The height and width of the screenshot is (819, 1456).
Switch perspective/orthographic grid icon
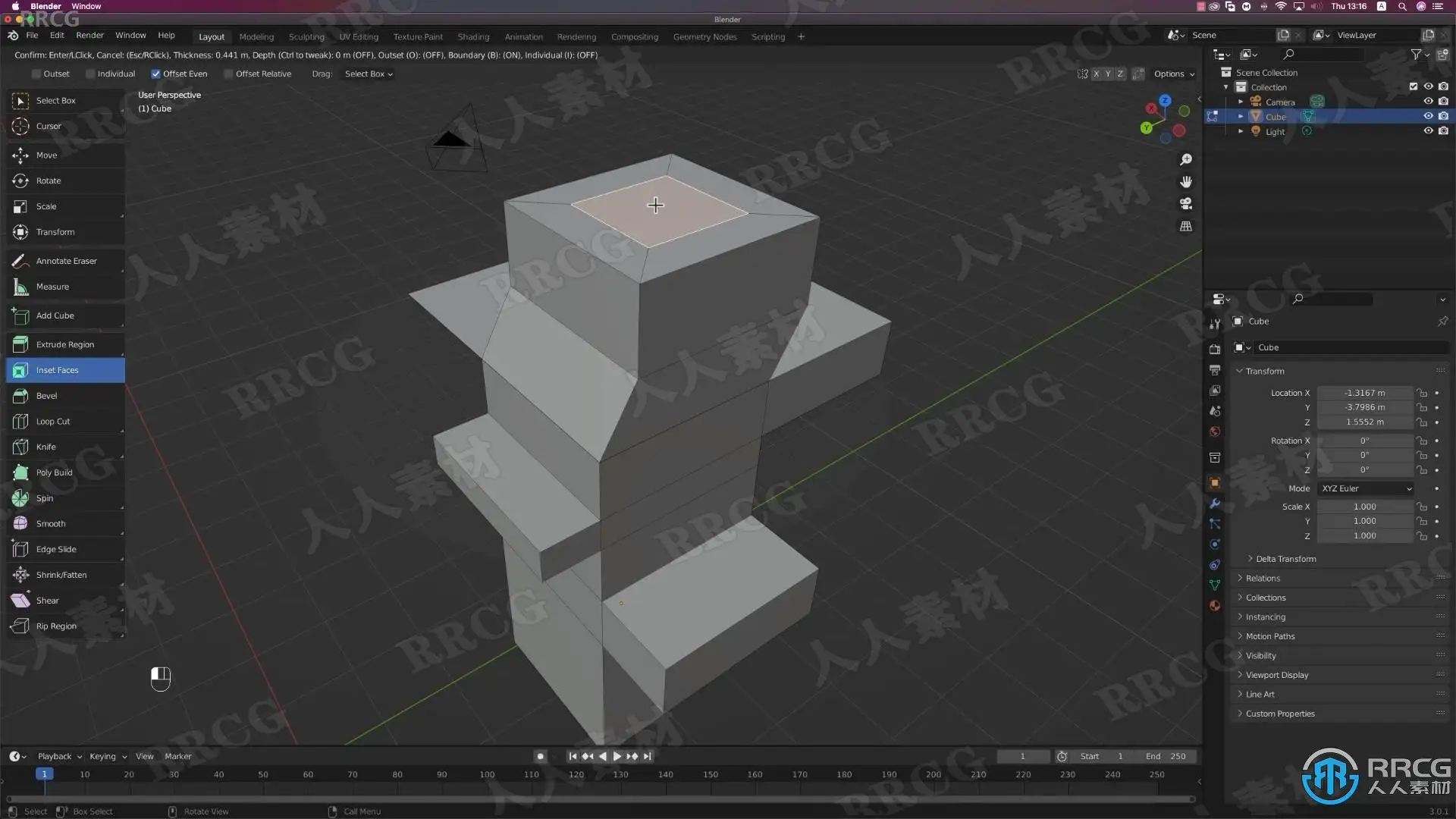(1186, 227)
